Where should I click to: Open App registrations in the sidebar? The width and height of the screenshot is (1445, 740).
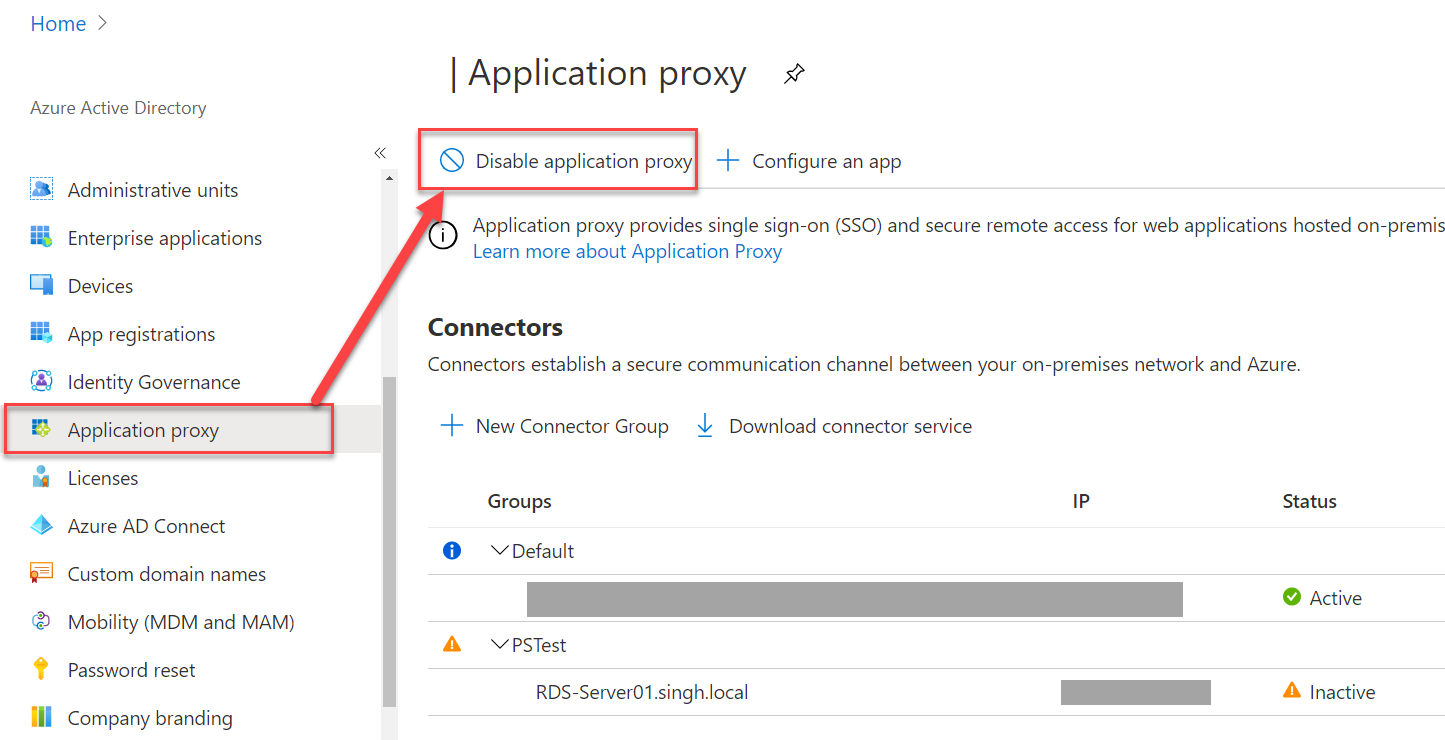[x=141, y=334]
